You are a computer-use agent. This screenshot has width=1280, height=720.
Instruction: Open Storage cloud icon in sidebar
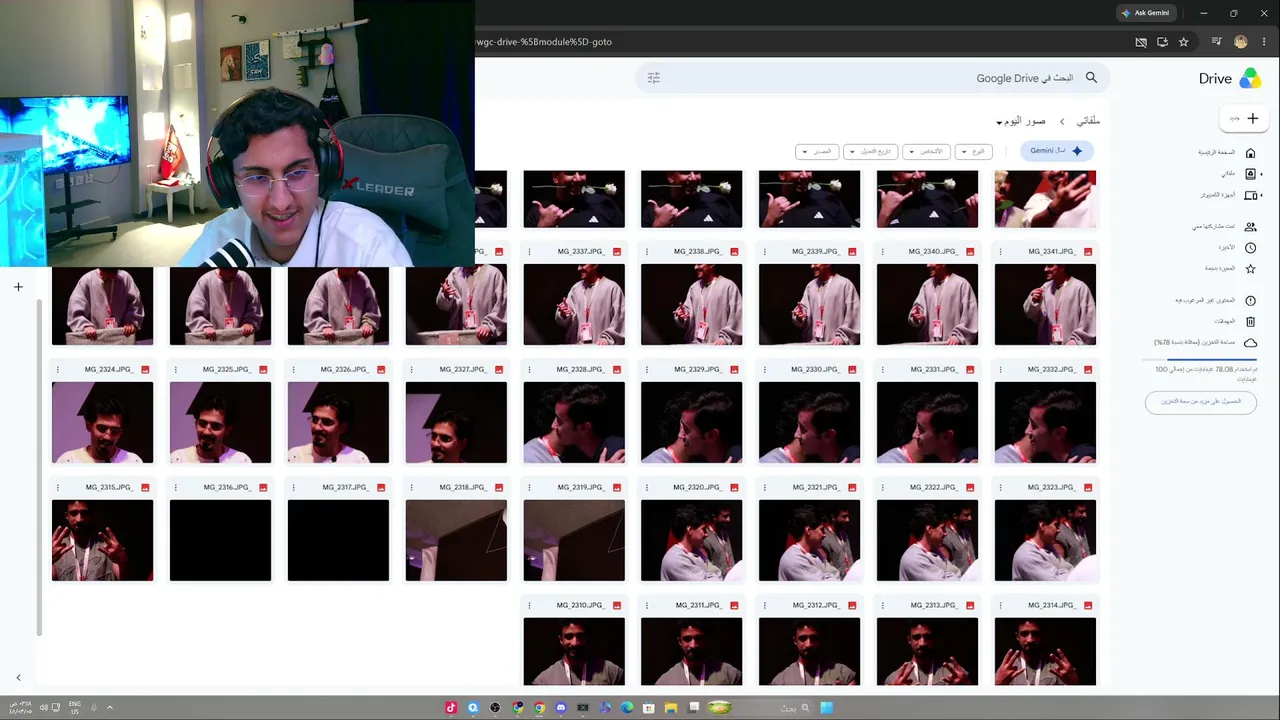tap(1250, 343)
